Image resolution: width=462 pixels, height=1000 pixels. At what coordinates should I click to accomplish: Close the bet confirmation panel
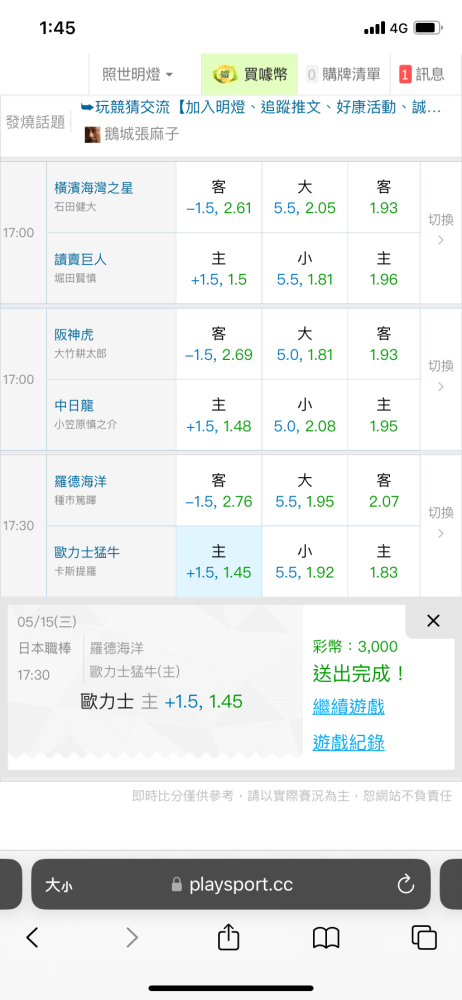click(x=433, y=621)
